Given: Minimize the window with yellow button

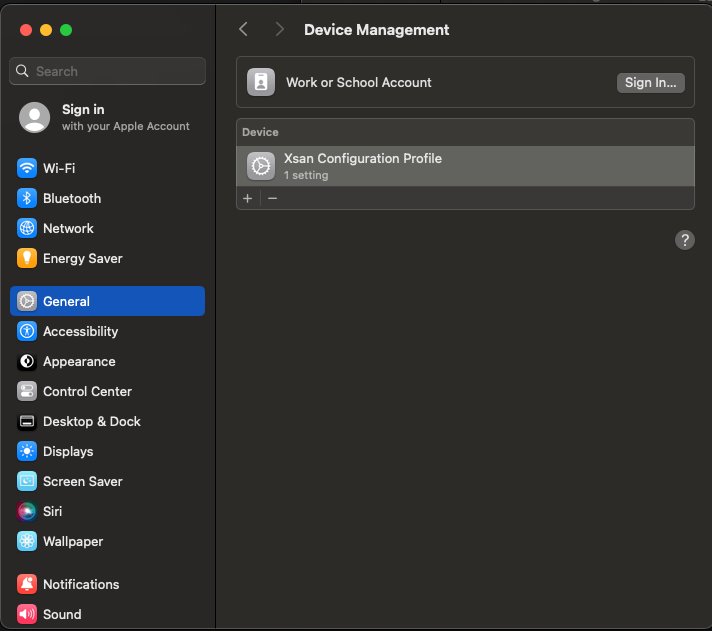Looking at the screenshot, I should tap(46, 30).
